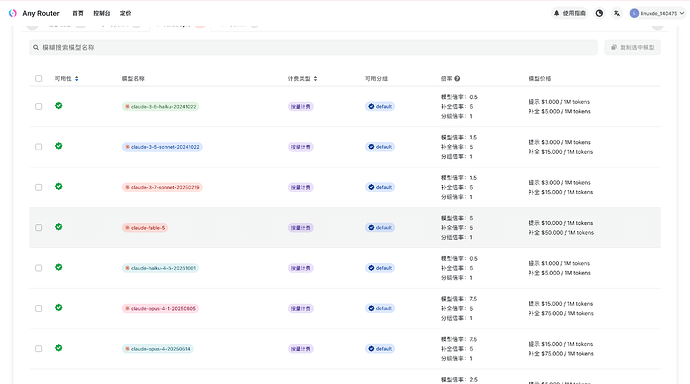Open the 定价 nav item
The image size is (690, 384).
[x=125, y=13]
